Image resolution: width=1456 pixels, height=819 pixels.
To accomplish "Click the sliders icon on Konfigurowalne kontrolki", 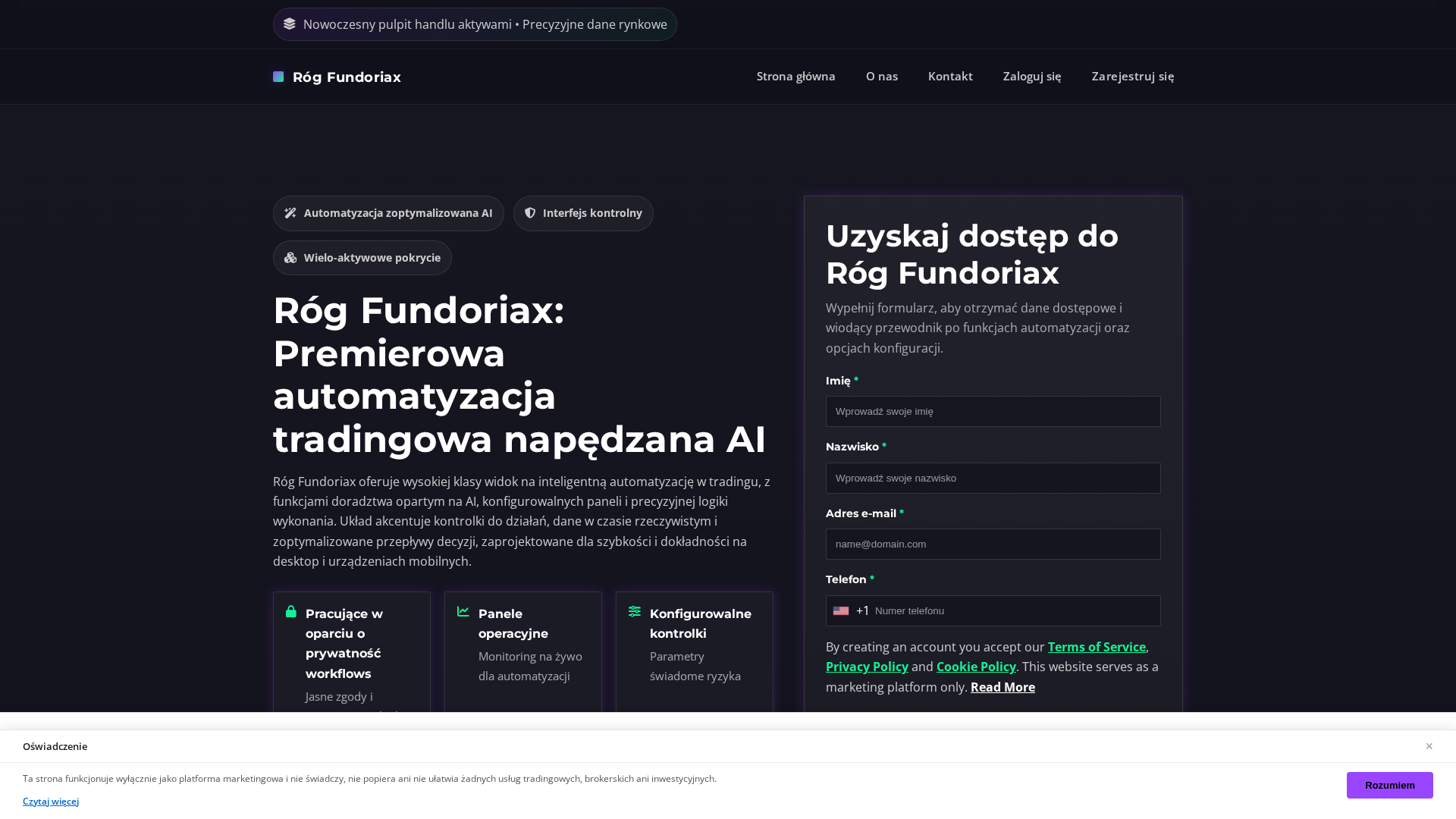I will click(x=635, y=611).
